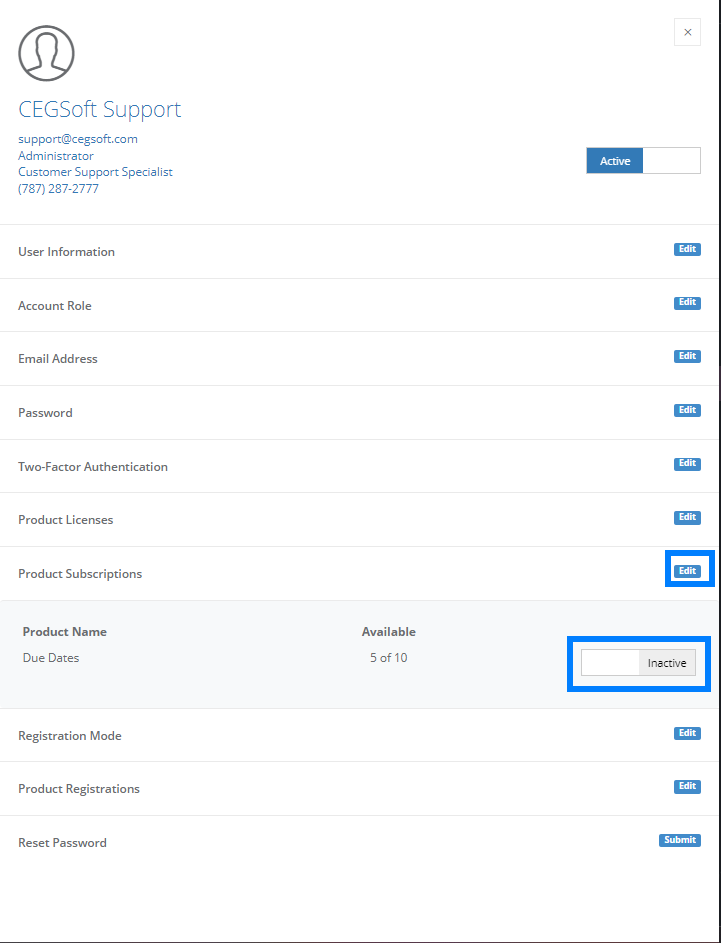Toggle the Active account status switch

point(643,161)
